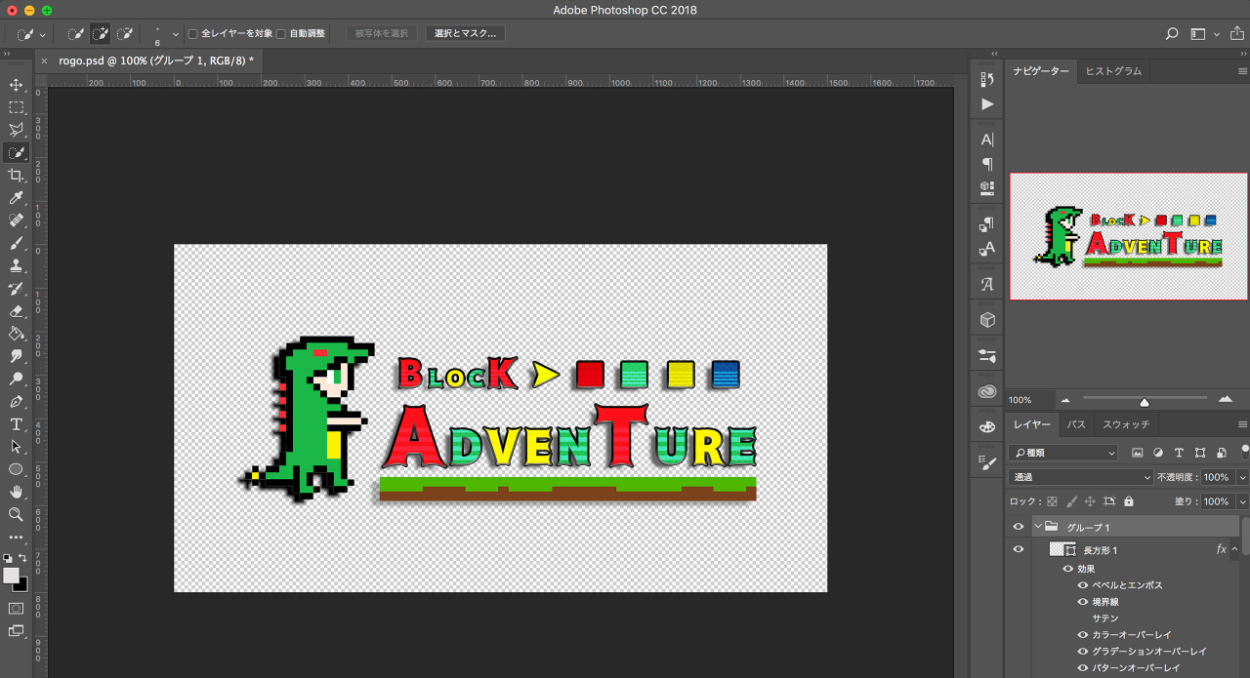Image resolution: width=1250 pixels, height=678 pixels.
Task: Collapse the グループ 1 folder
Action: 1038,527
